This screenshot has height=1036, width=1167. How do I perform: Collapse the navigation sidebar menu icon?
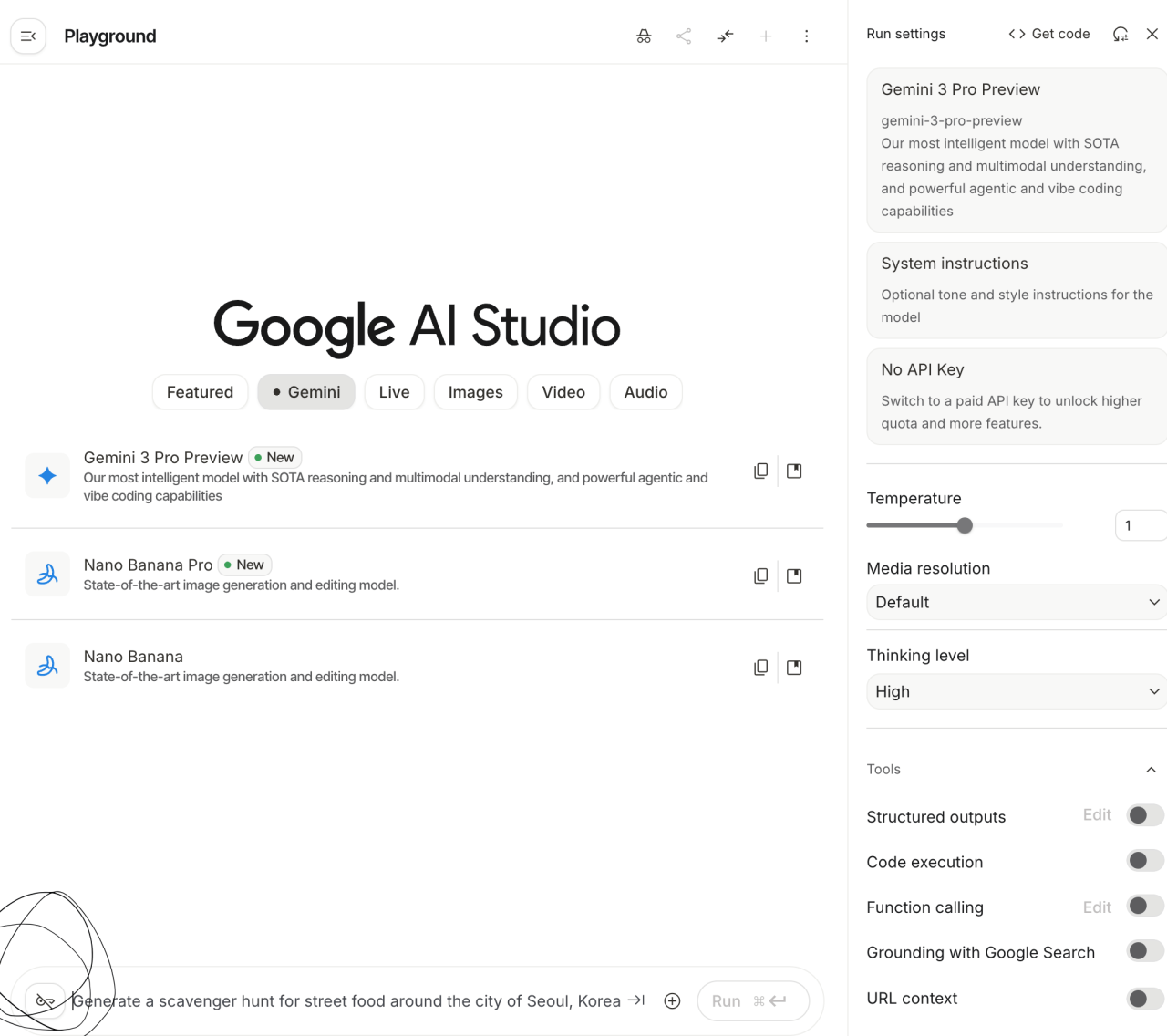click(28, 36)
